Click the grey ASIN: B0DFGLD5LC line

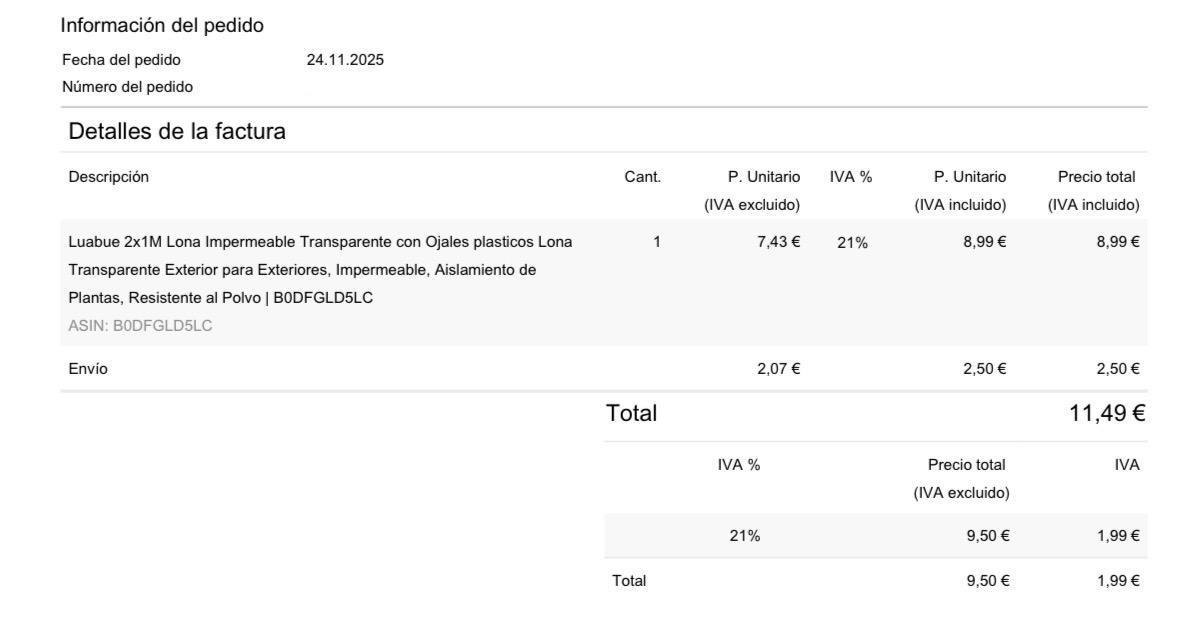coord(140,325)
